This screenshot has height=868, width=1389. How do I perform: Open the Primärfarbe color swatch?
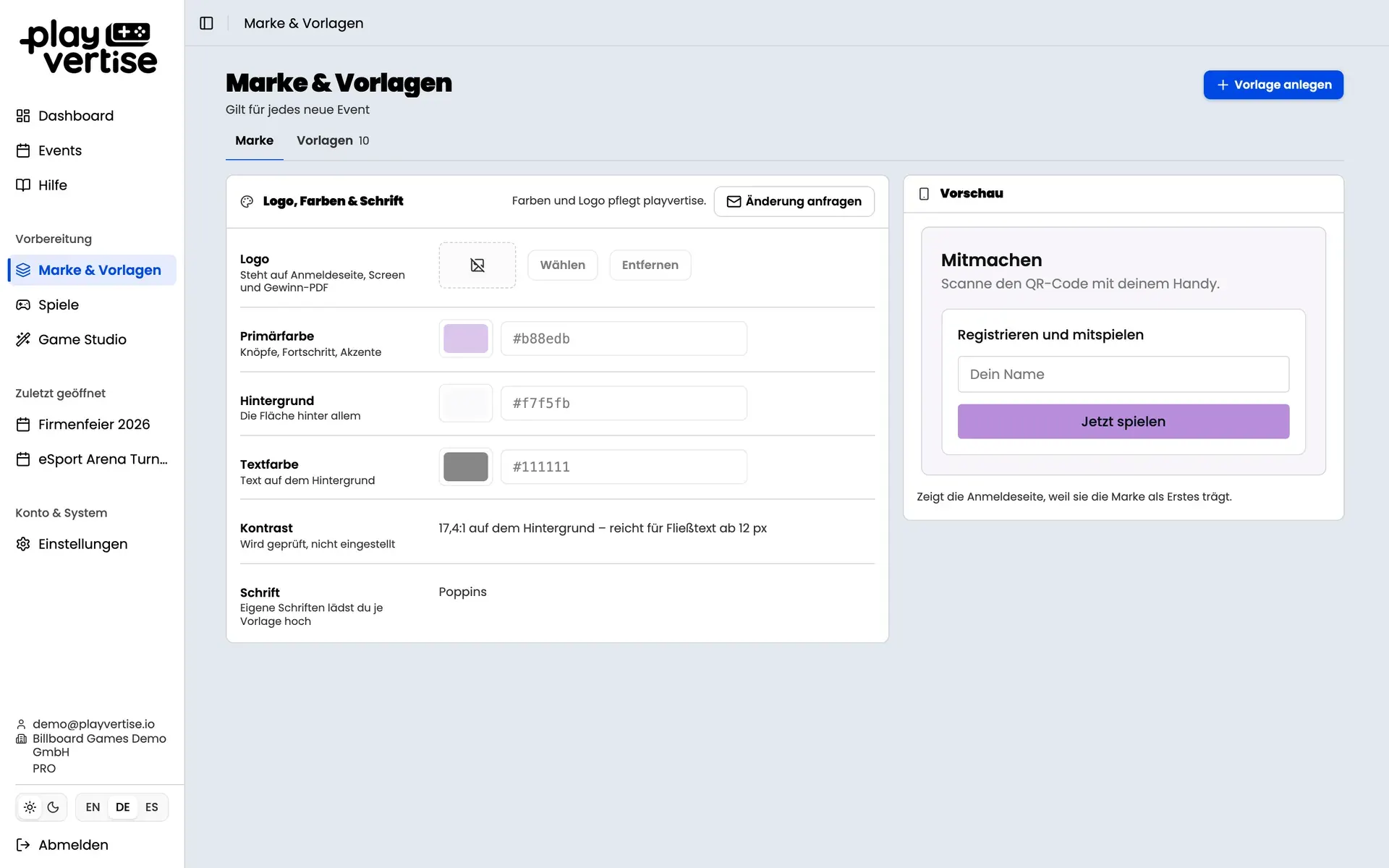466,339
